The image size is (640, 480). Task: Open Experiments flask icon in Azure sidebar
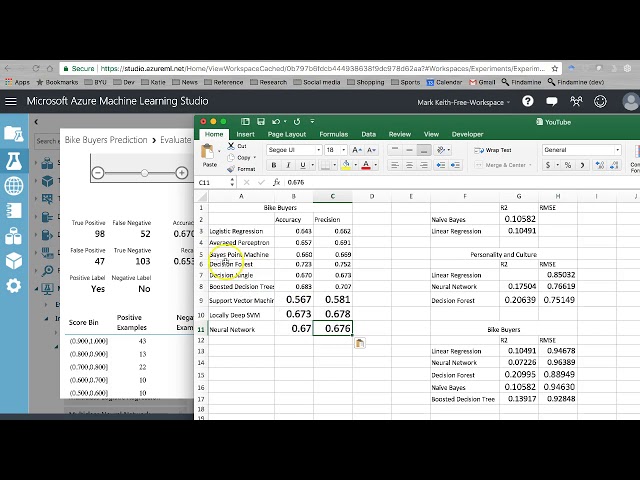pos(13,161)
